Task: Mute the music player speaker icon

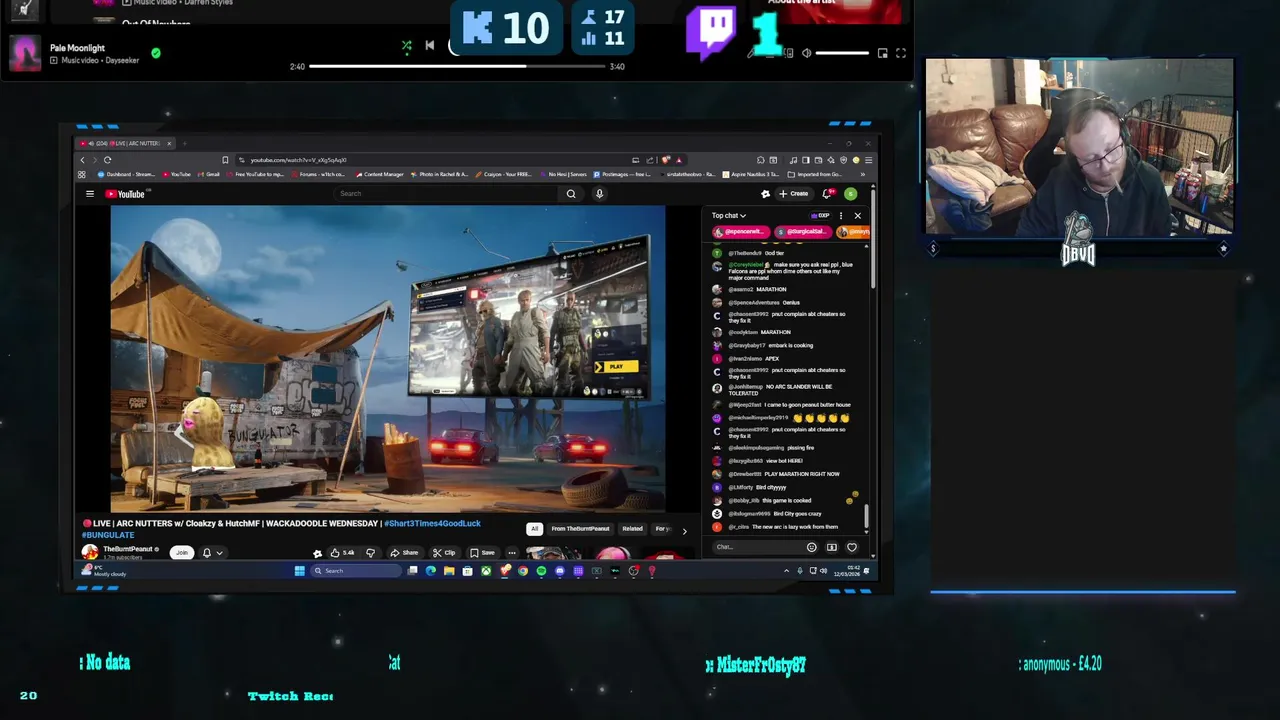Action: click(806, 53)
